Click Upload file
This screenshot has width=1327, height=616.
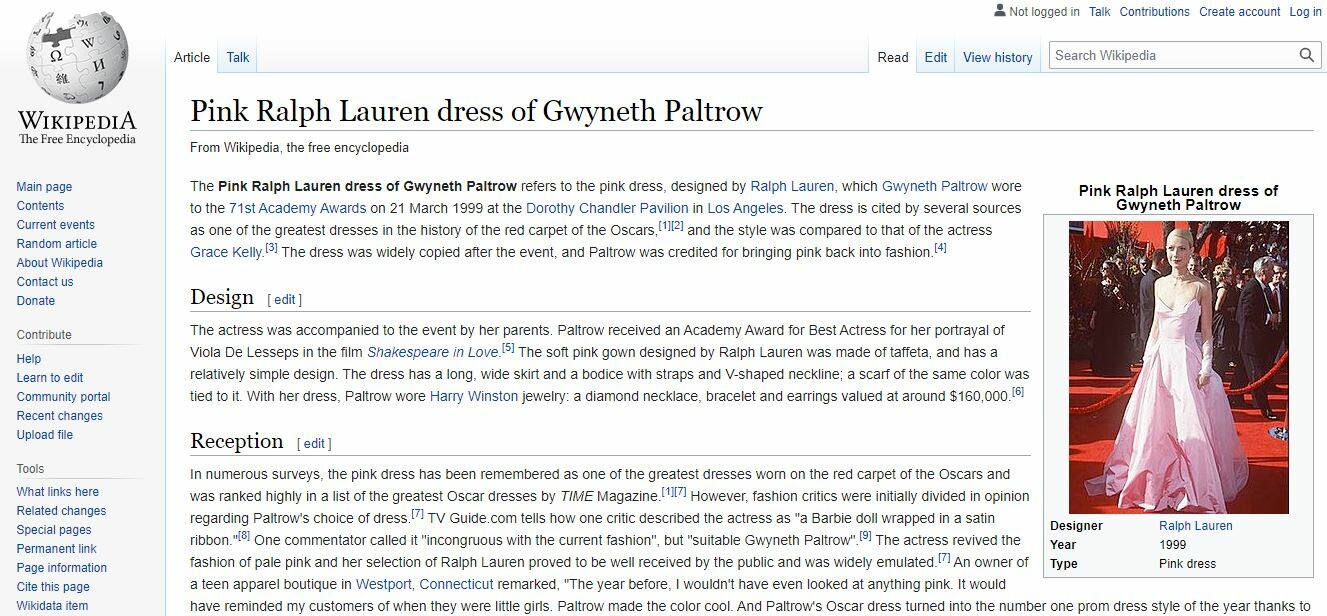45,435
